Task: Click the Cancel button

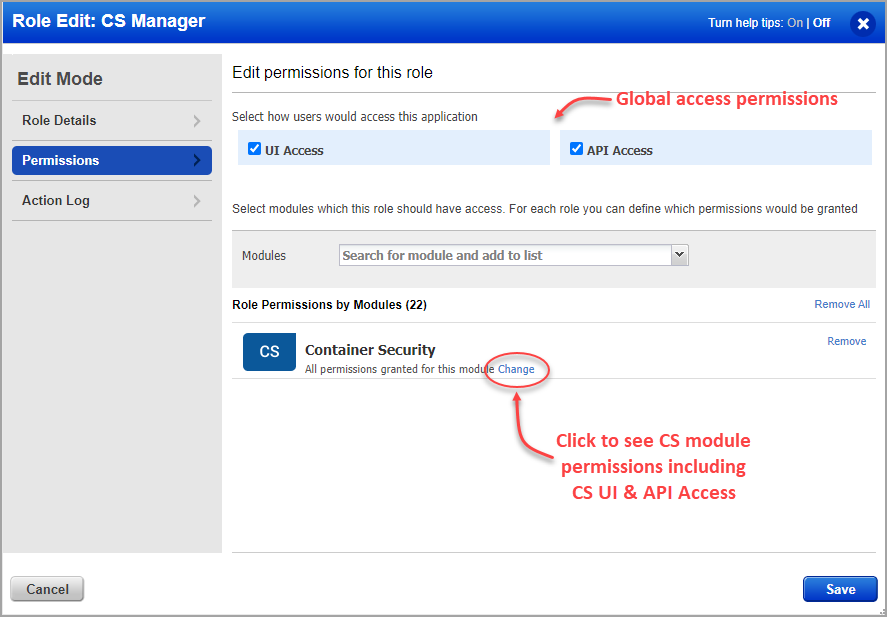Action: pos(46,589)
